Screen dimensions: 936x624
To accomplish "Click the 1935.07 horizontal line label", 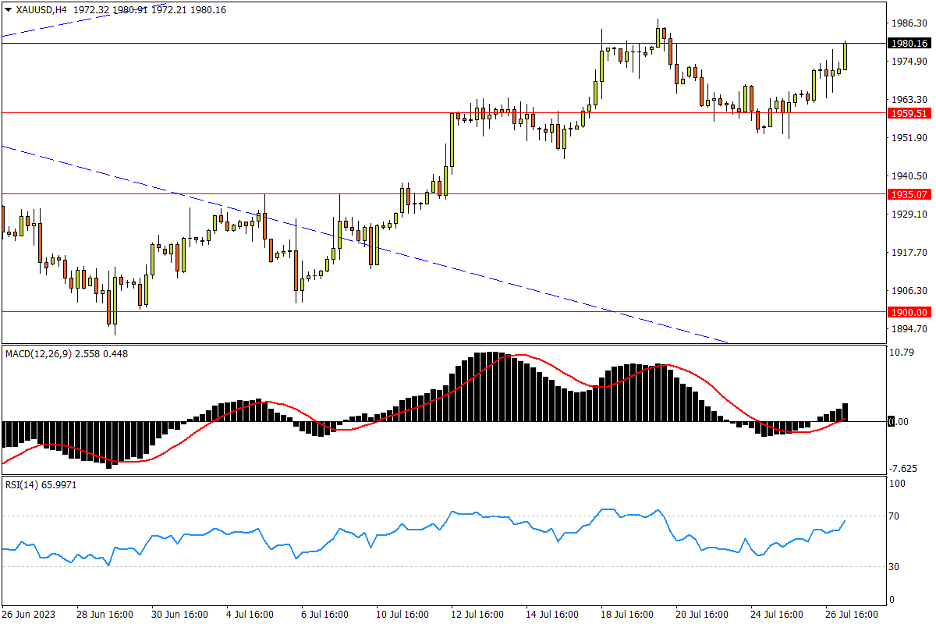I will pyautogui.click(x=911, y=193).
